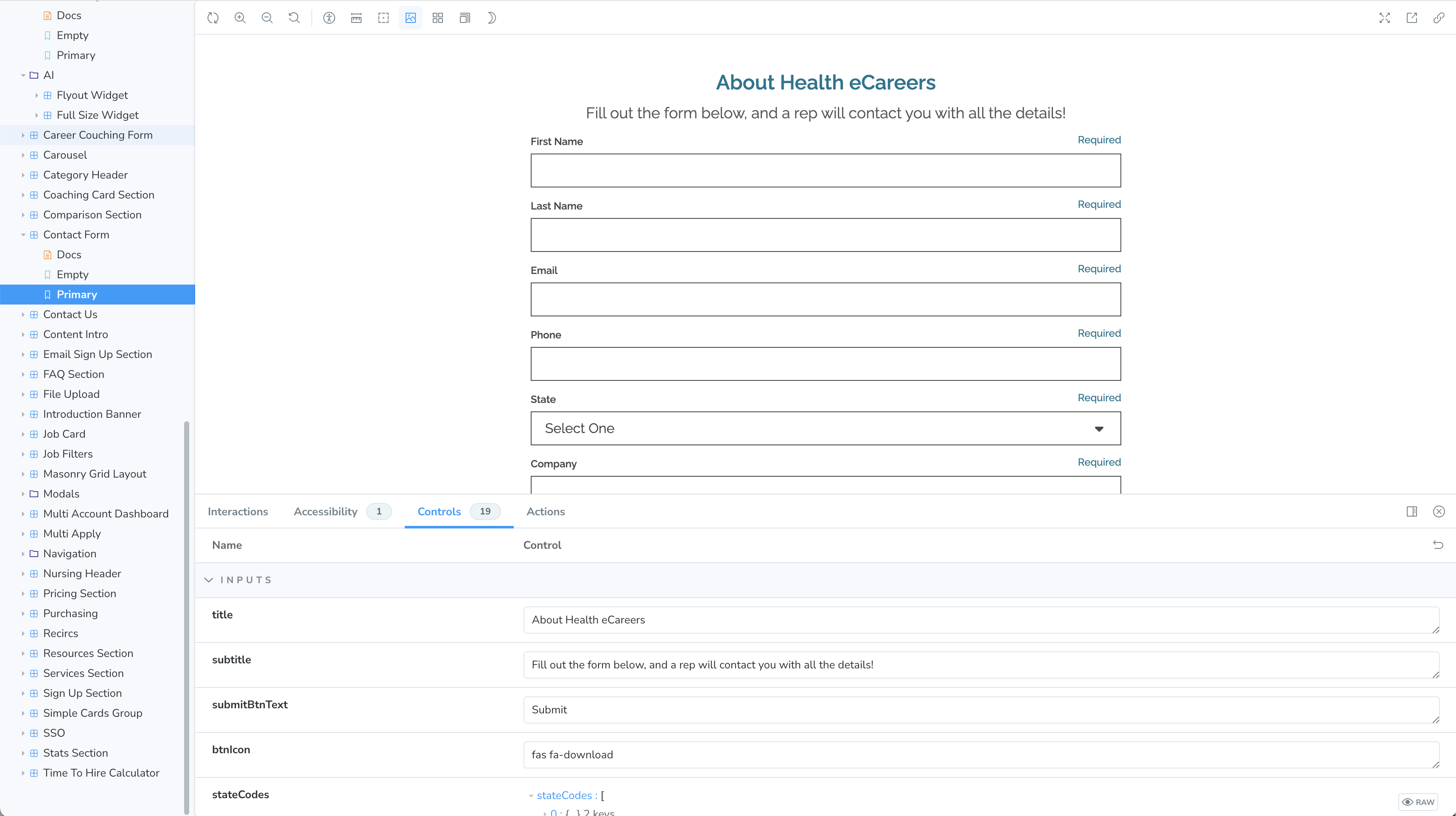Open Email Sign Up Section
1456x816 pixels.
point(97,354)
